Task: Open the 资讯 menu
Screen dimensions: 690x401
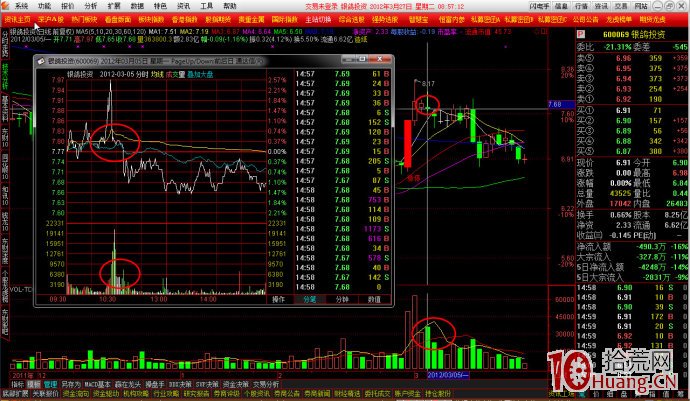Action: (x=184, y=6)
